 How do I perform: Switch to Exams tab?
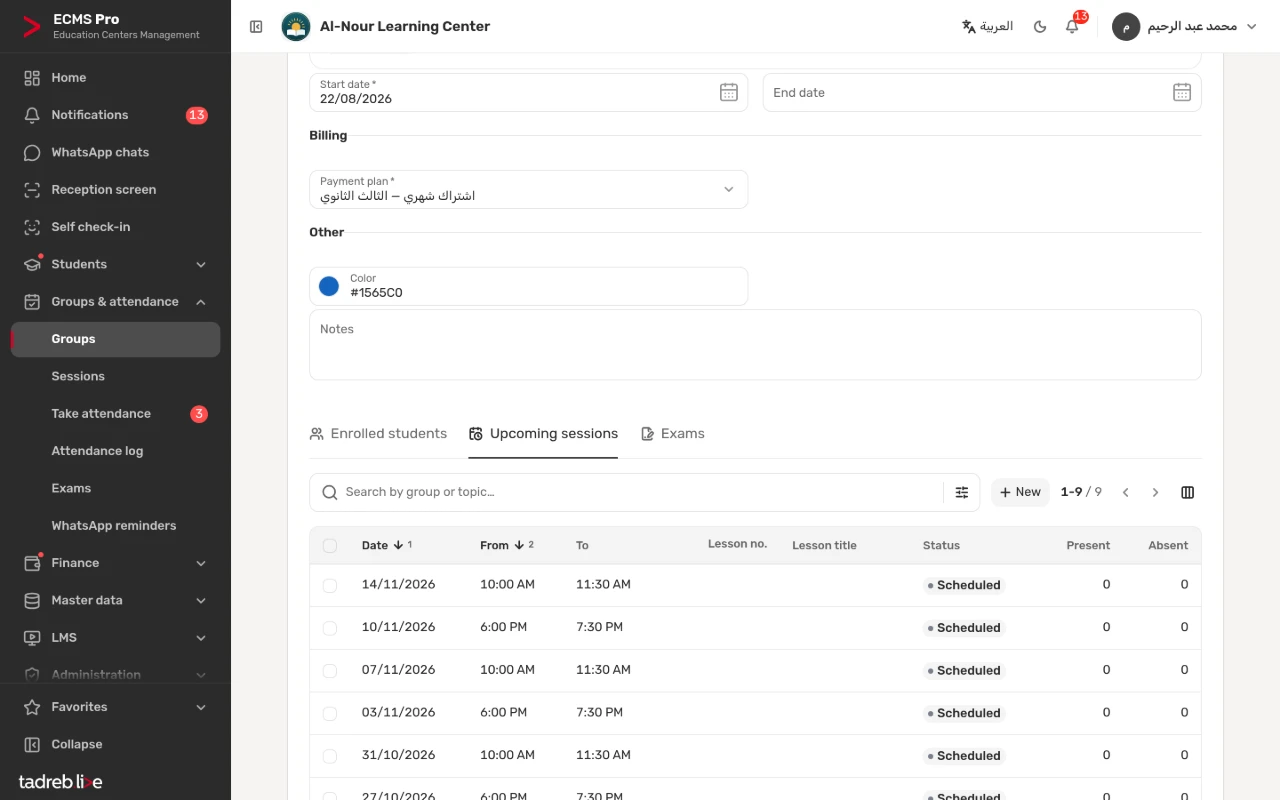coord(672,434)
